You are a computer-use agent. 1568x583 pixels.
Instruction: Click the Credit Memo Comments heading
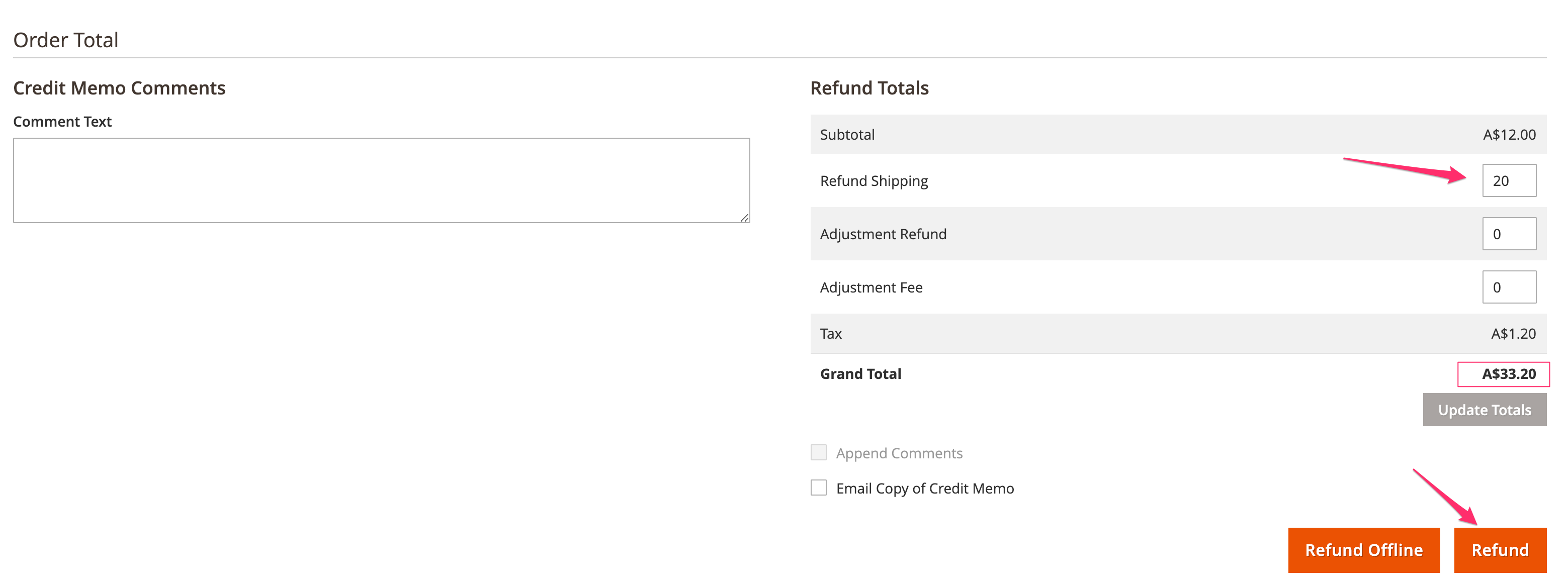[119, 88]
